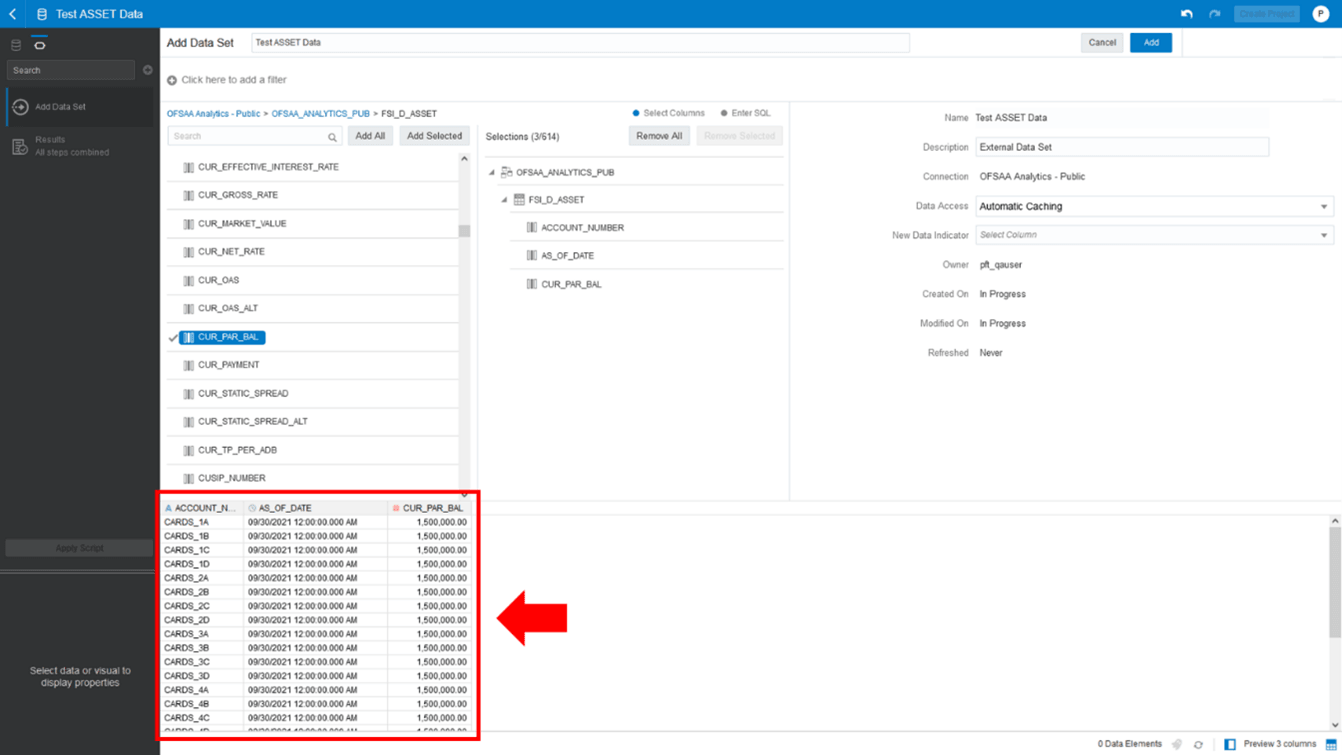Open the OFSAA Analytics - Public breadcrumb
This screenshot has width=1342, height=755.
[216, 113]
